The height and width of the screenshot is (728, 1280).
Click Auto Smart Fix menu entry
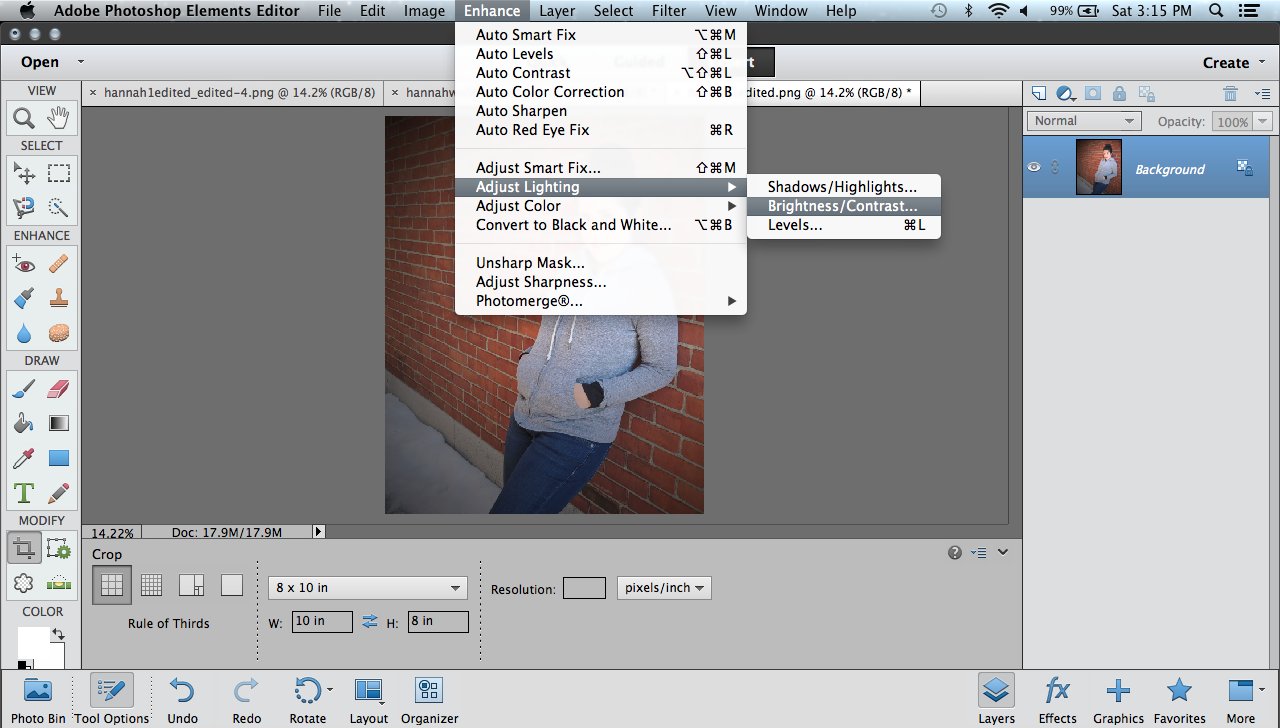(600, 35)
